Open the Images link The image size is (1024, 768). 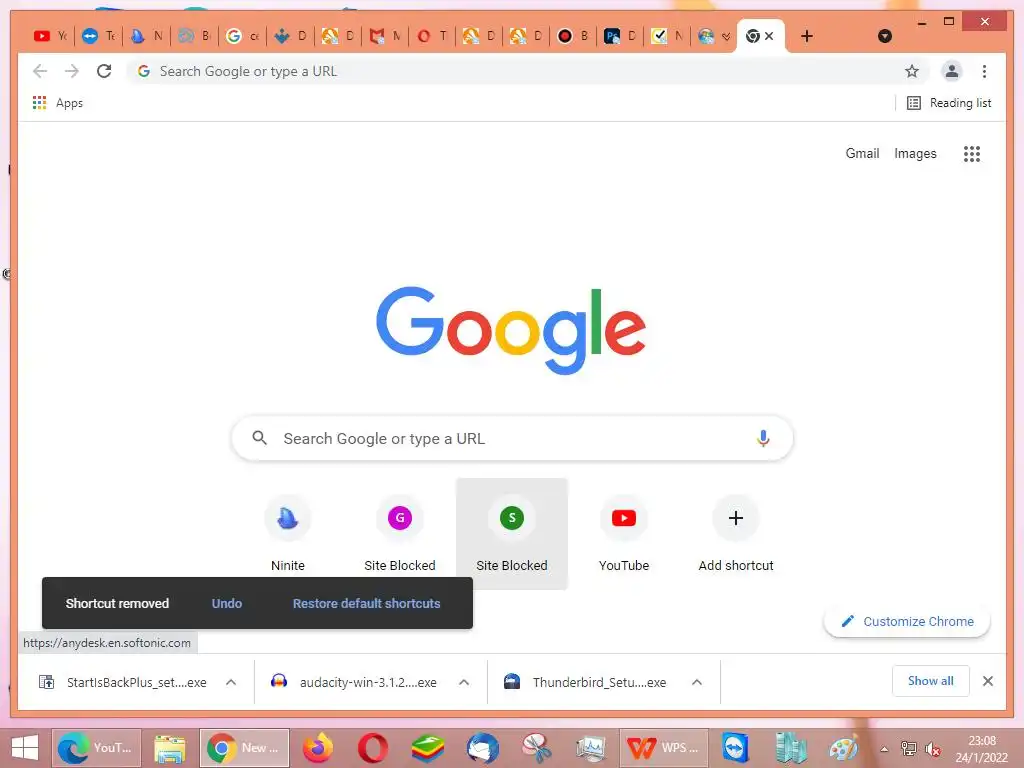click(x=915, y=153)
